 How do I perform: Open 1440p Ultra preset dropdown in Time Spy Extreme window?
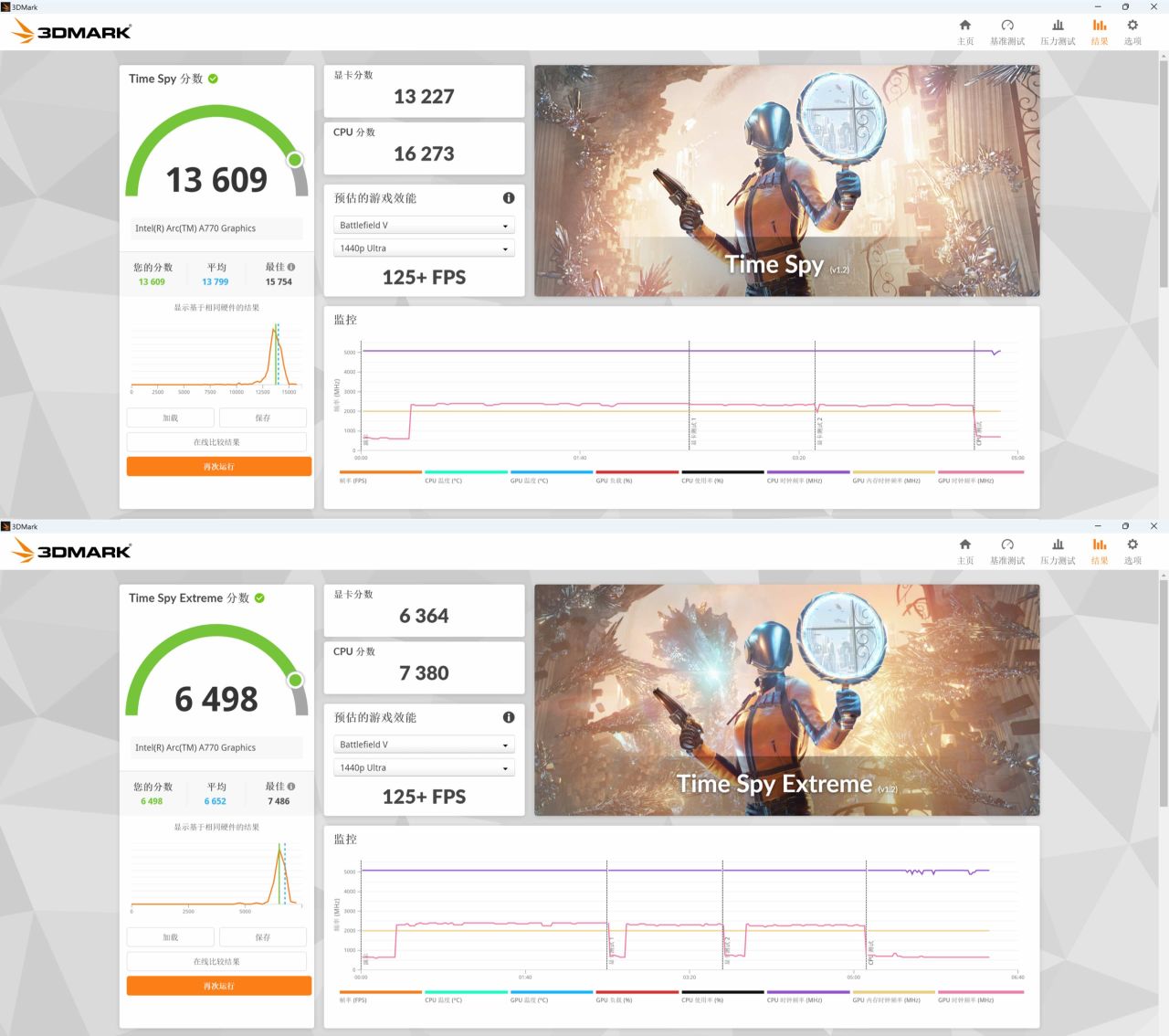click(x=424, y=768)
